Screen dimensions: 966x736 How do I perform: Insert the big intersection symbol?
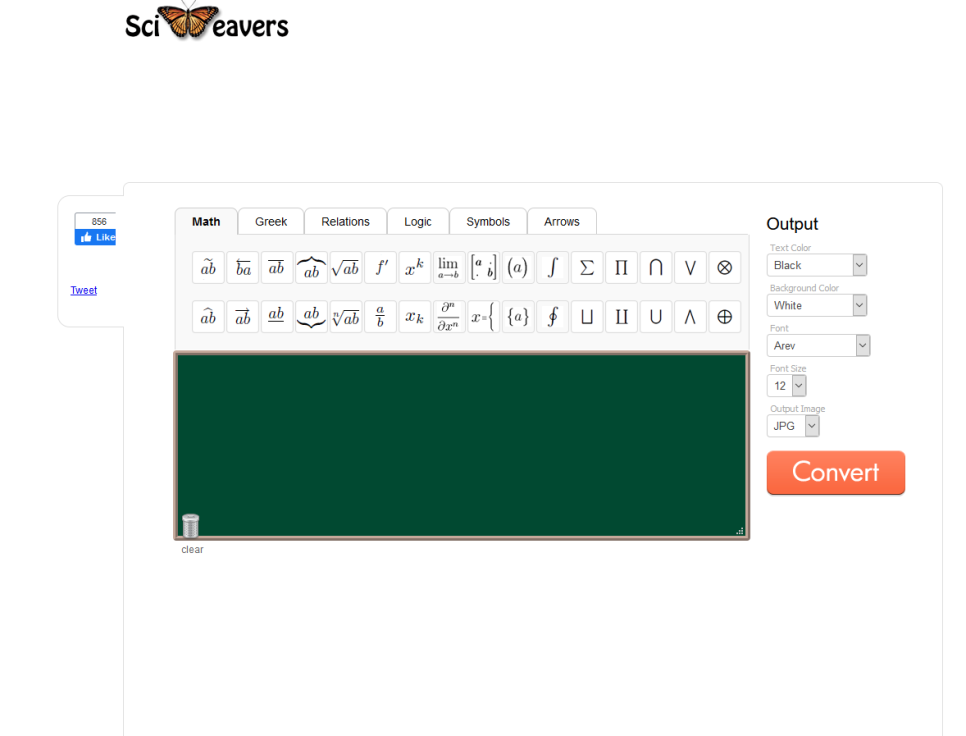[x=656, y=268]
